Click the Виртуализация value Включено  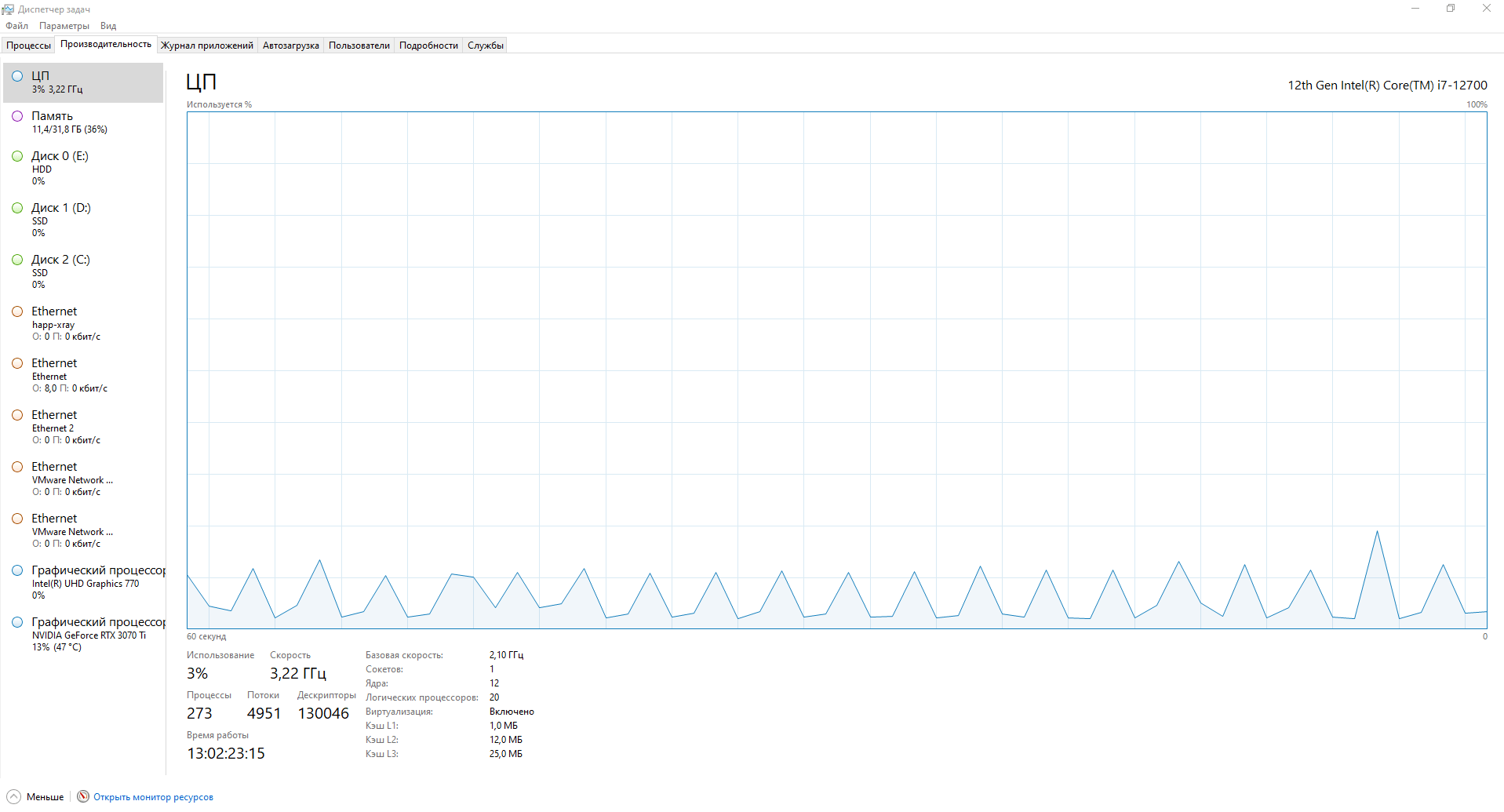click(512, 712)
